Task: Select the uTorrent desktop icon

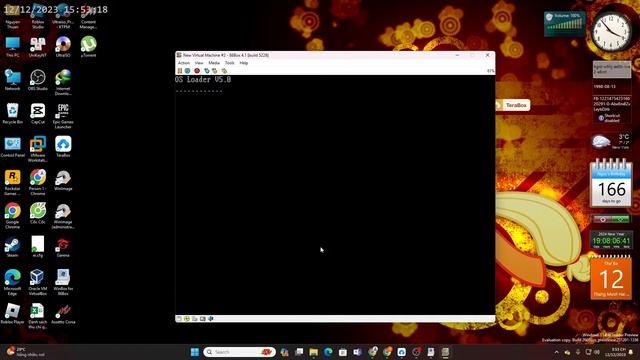Action: point(88,47)
